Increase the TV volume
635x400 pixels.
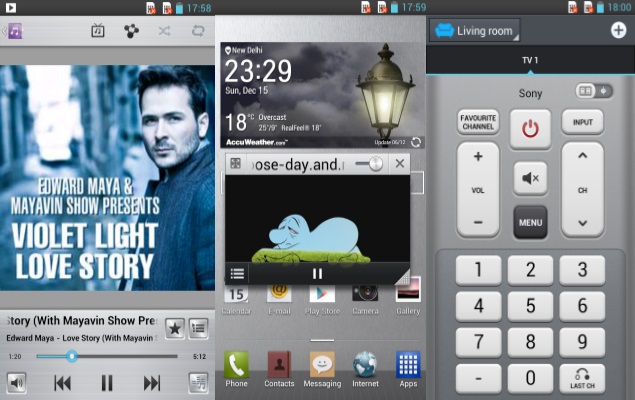(478, 157)
